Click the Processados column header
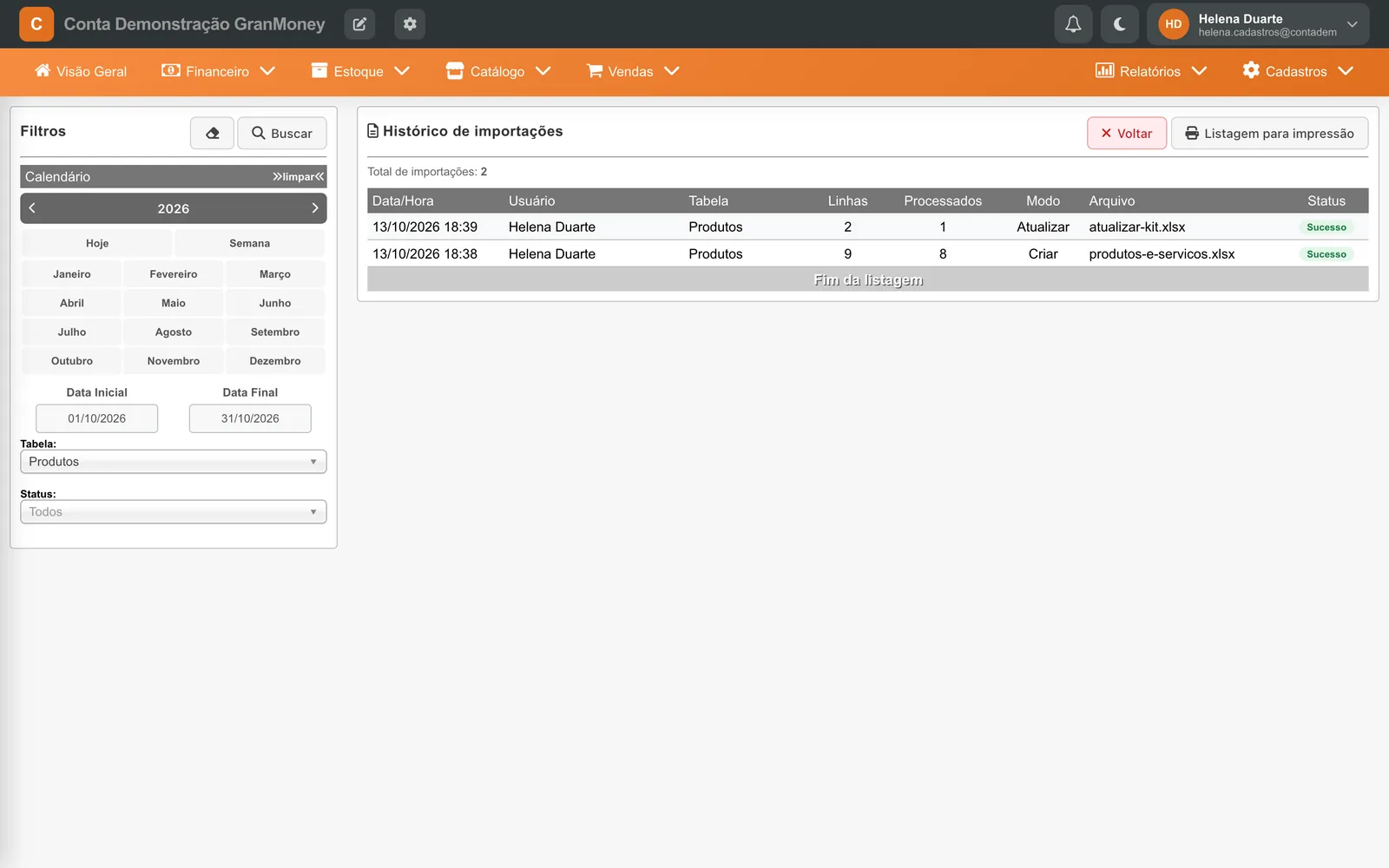The width and height of the screenshot is (1389, 868). point(943,201)
